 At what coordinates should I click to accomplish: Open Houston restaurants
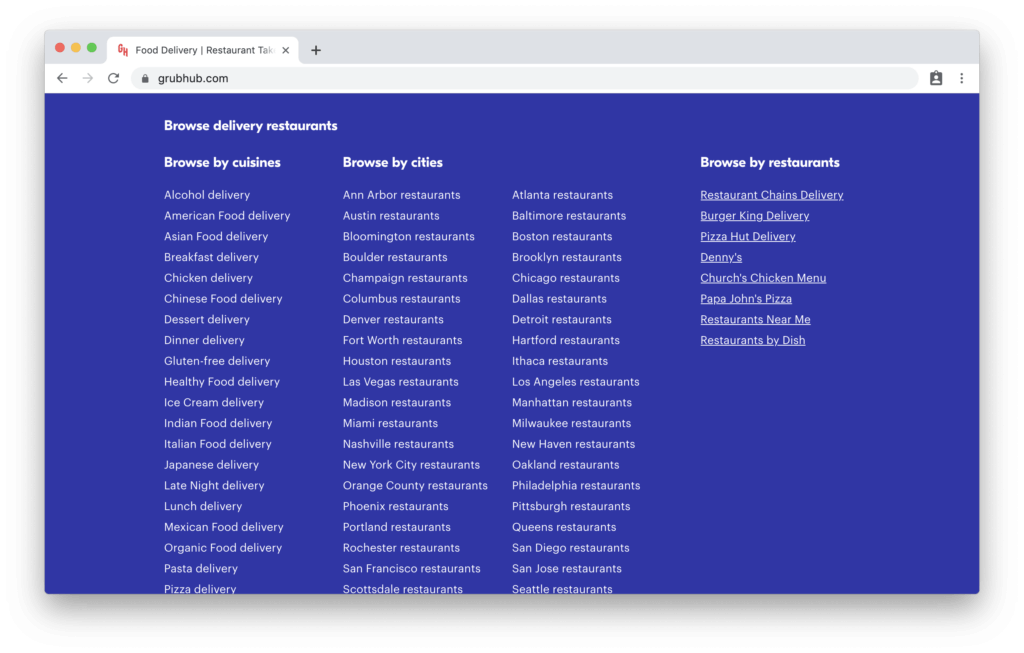click(396, 361)
